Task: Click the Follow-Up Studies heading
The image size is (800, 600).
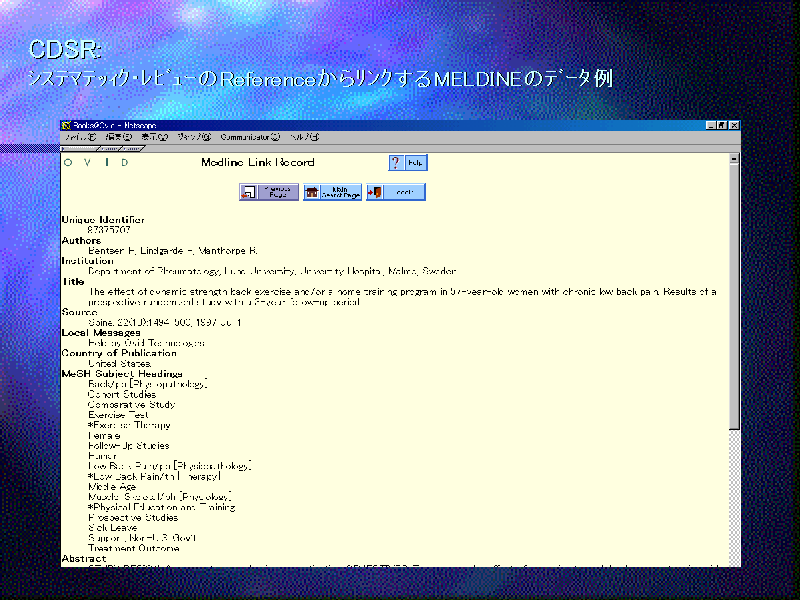Action: [x=129, y=445]
